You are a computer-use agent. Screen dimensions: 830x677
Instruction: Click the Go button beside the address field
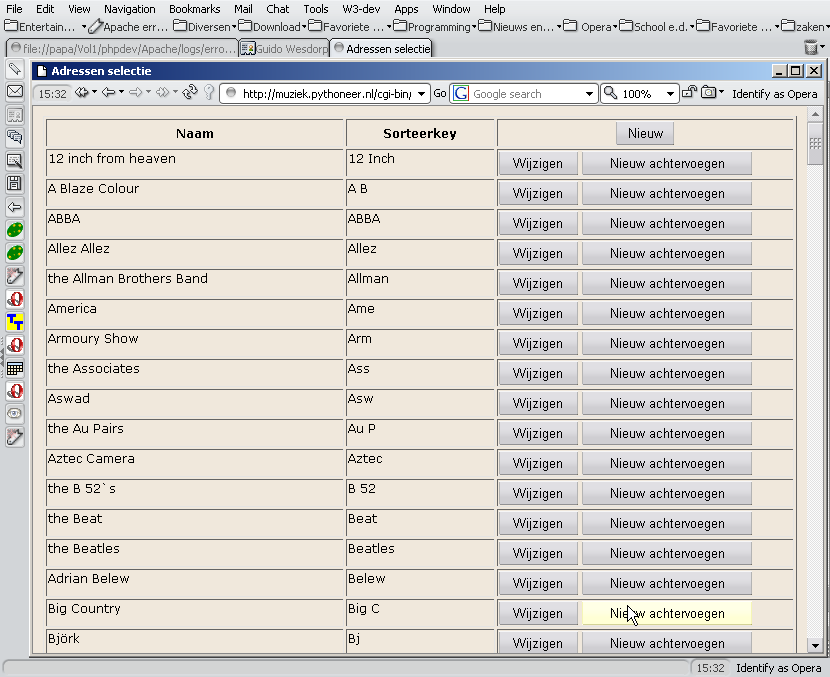pyautogui.click(x=440, y=93)
